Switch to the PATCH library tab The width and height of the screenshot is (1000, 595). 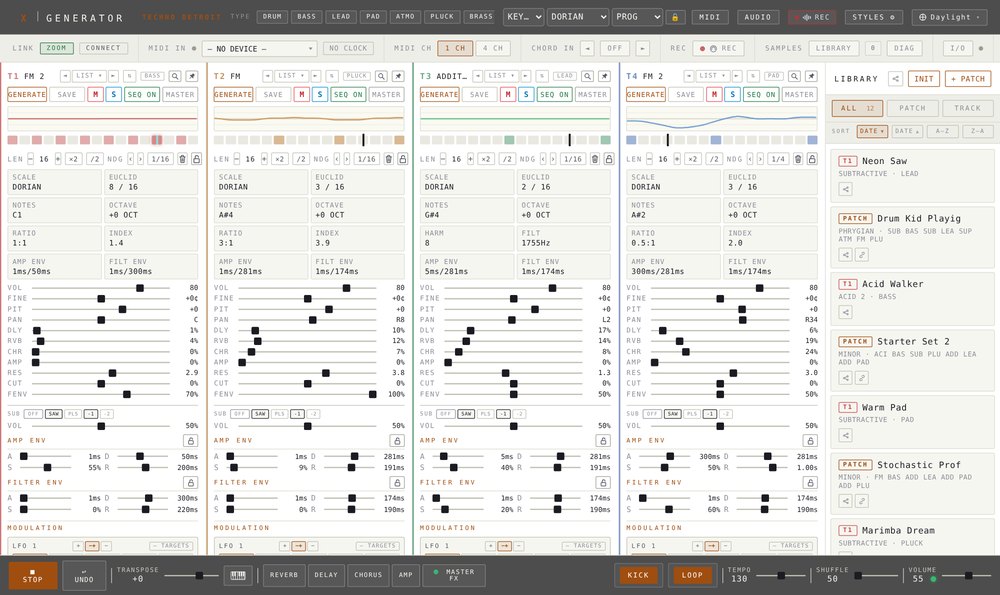click(x=912, y=108)
